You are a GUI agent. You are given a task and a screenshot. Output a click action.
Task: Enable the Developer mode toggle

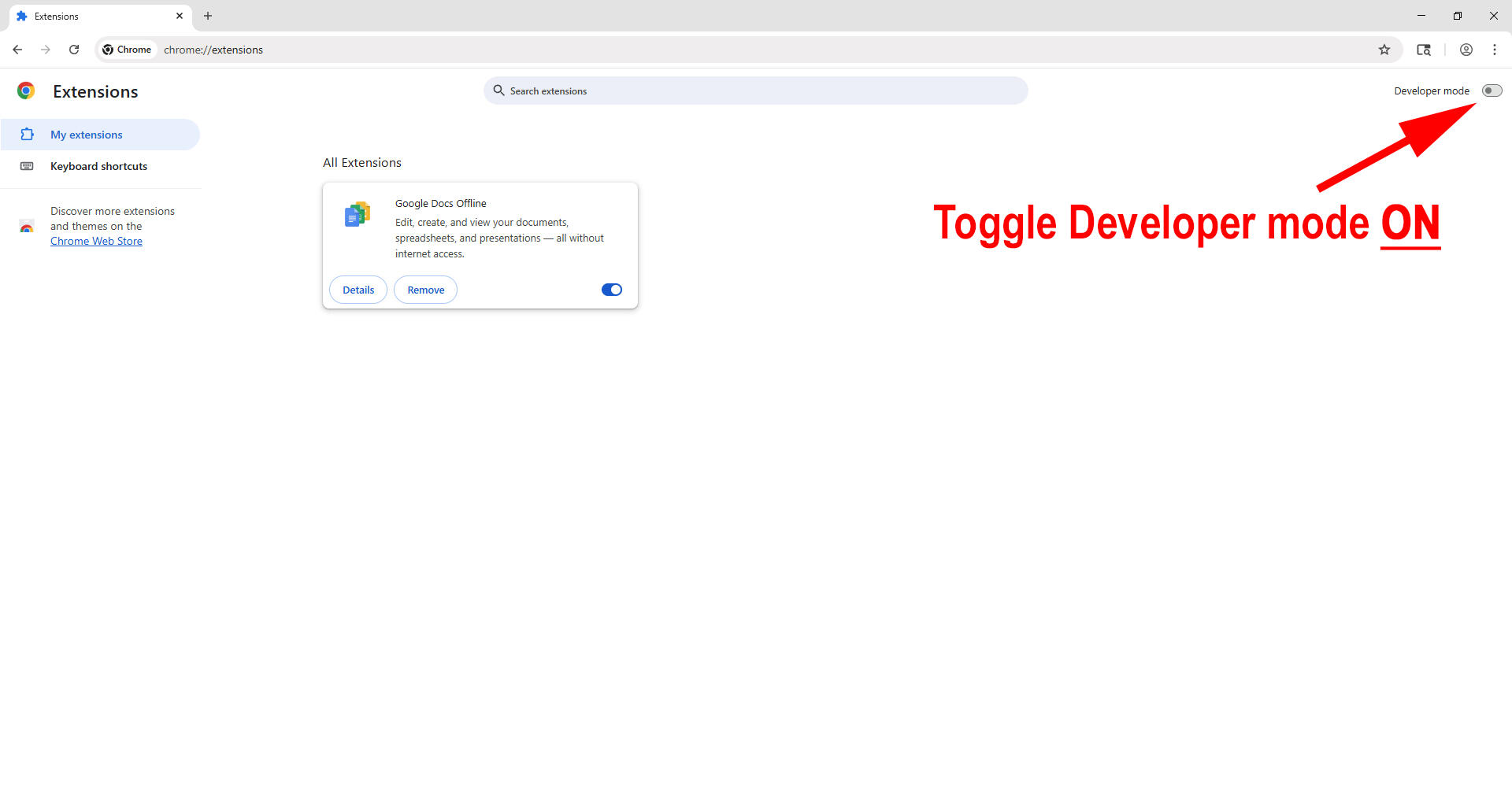click(1492, 91)
